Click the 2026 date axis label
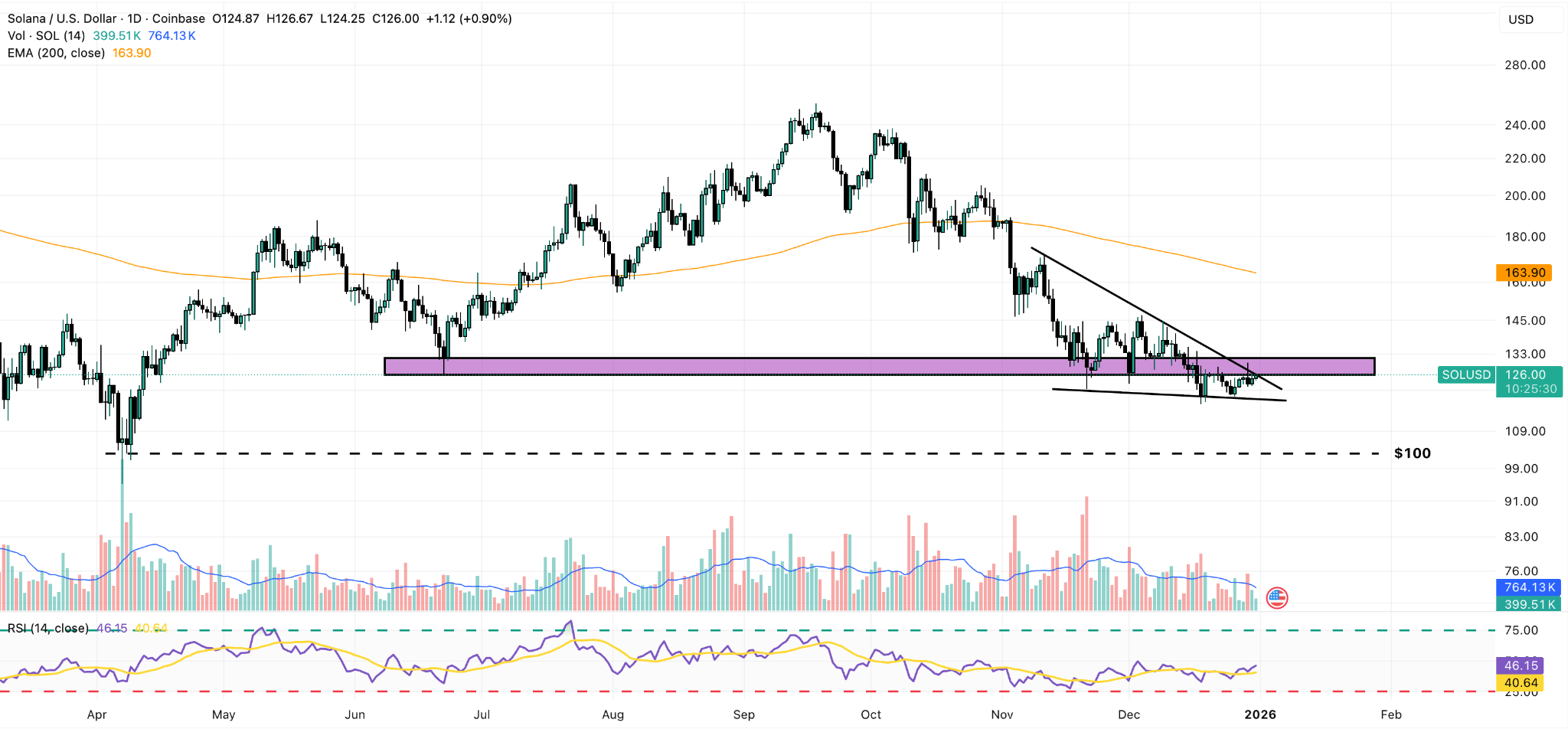 click(x=1260, y=714)
